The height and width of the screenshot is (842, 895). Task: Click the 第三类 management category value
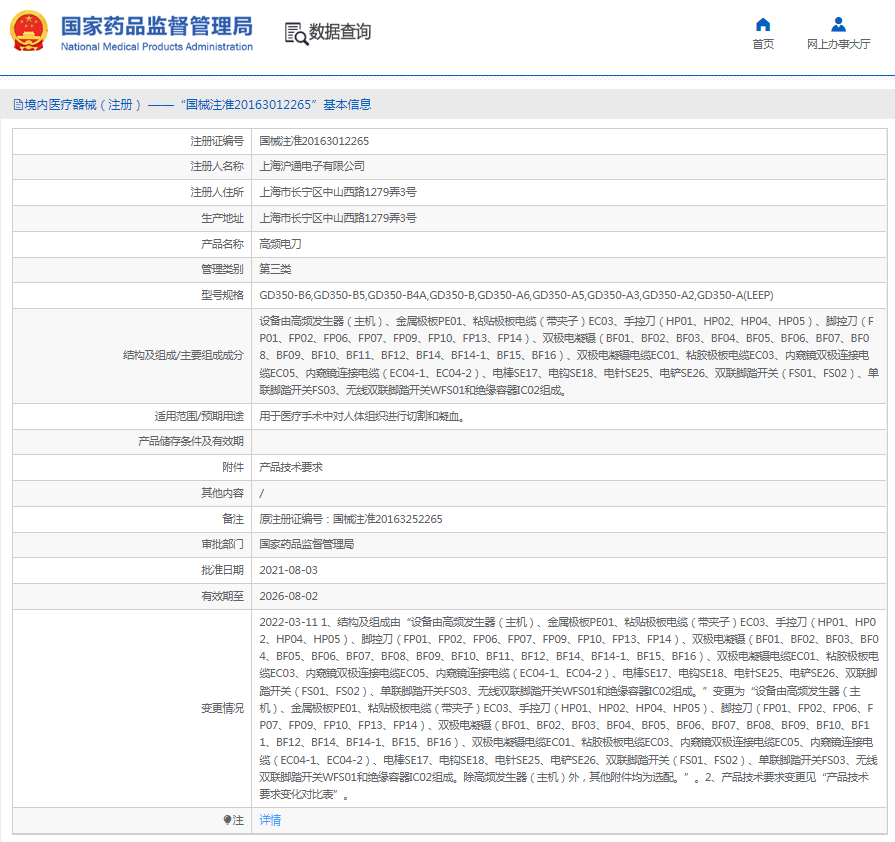click(275, 269)
